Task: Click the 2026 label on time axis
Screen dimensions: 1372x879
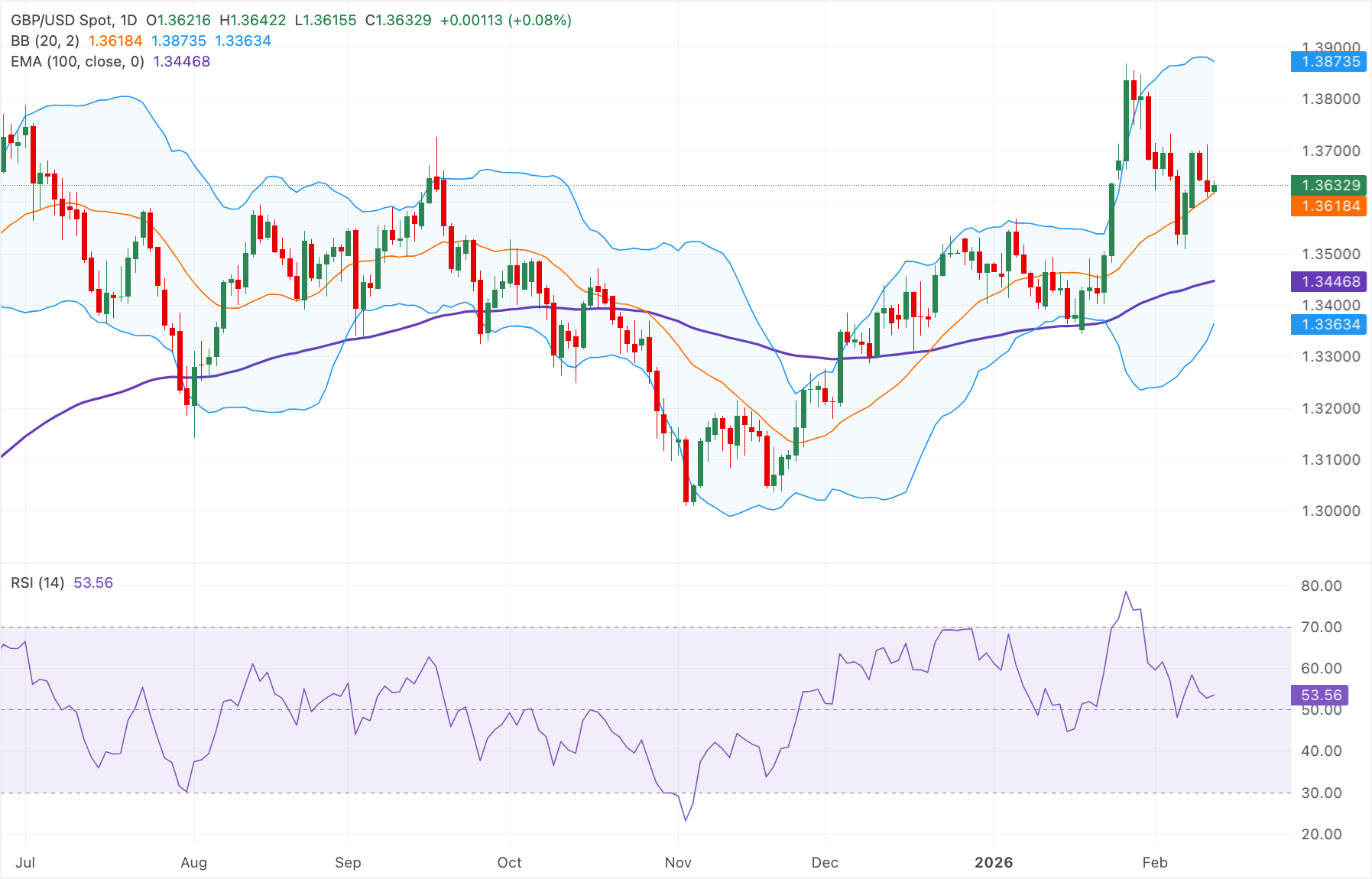Action: click(994, 863)
